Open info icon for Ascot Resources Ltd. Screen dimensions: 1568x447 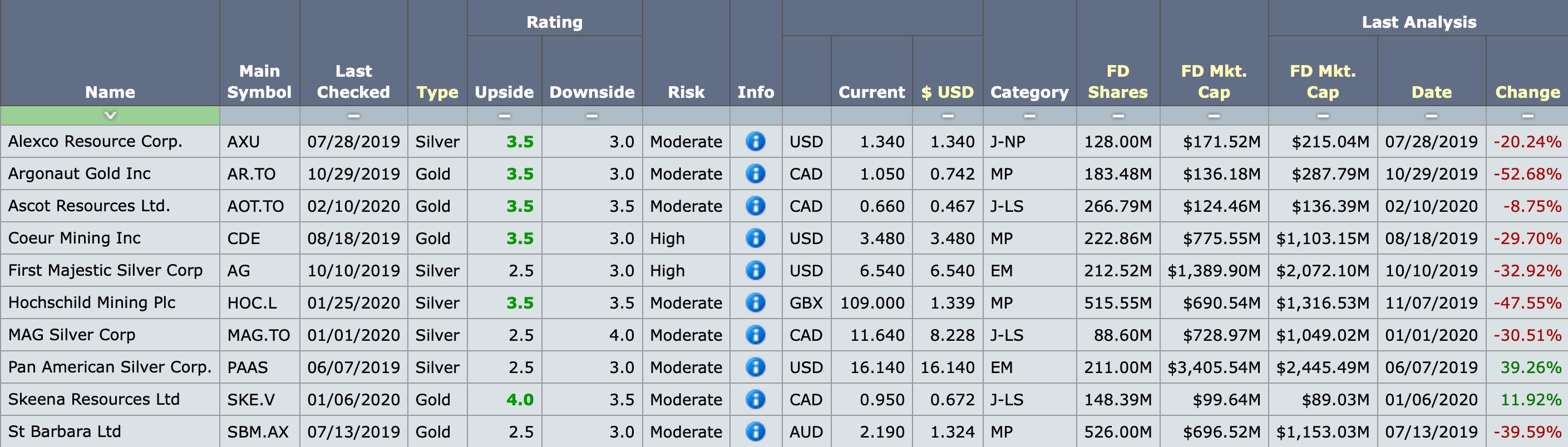click(x=755, y=206)
